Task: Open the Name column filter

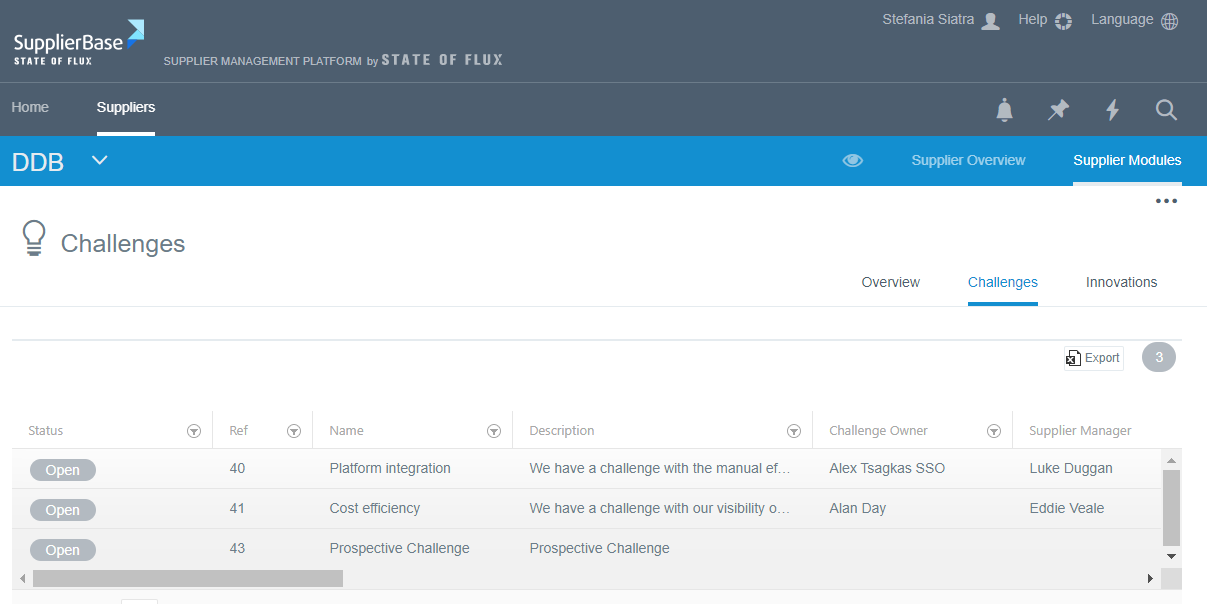Action: (x=494, y=431)
